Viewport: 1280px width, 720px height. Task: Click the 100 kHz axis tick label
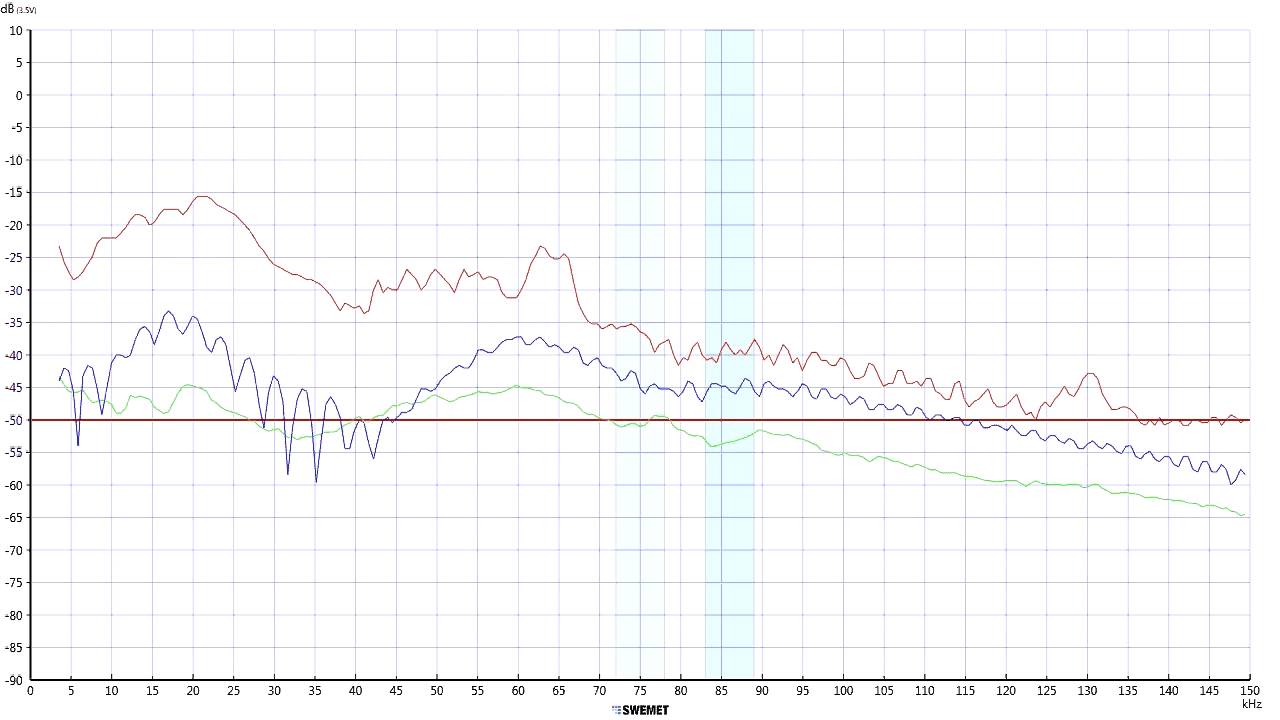(x=843, y=691)
